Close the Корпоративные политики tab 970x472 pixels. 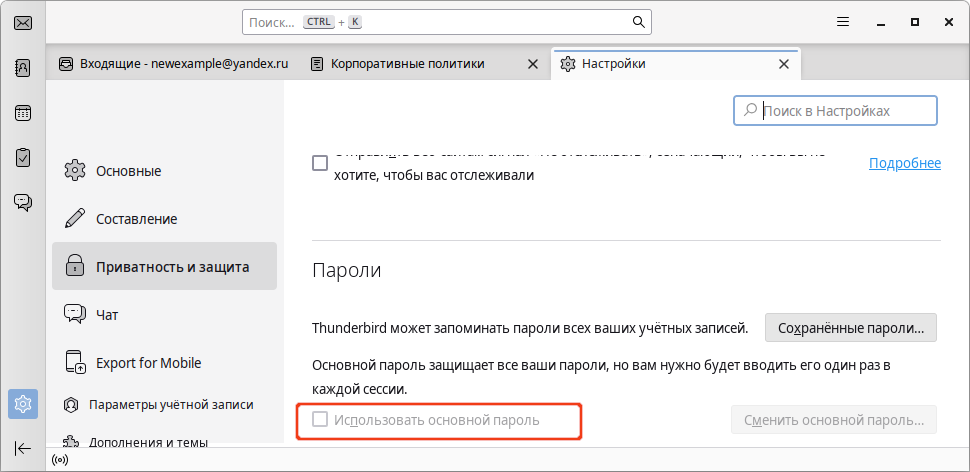tap(532, 64)
